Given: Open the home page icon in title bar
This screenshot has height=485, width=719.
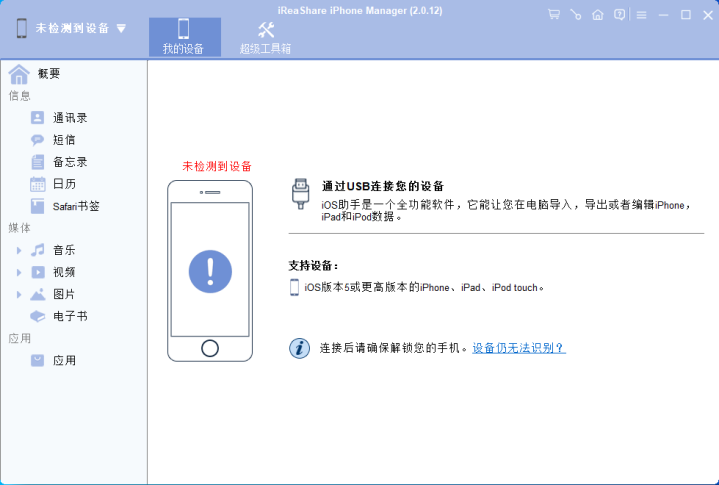Looking at the screenshot, I should pyautogui.click(x=598, y=15).
